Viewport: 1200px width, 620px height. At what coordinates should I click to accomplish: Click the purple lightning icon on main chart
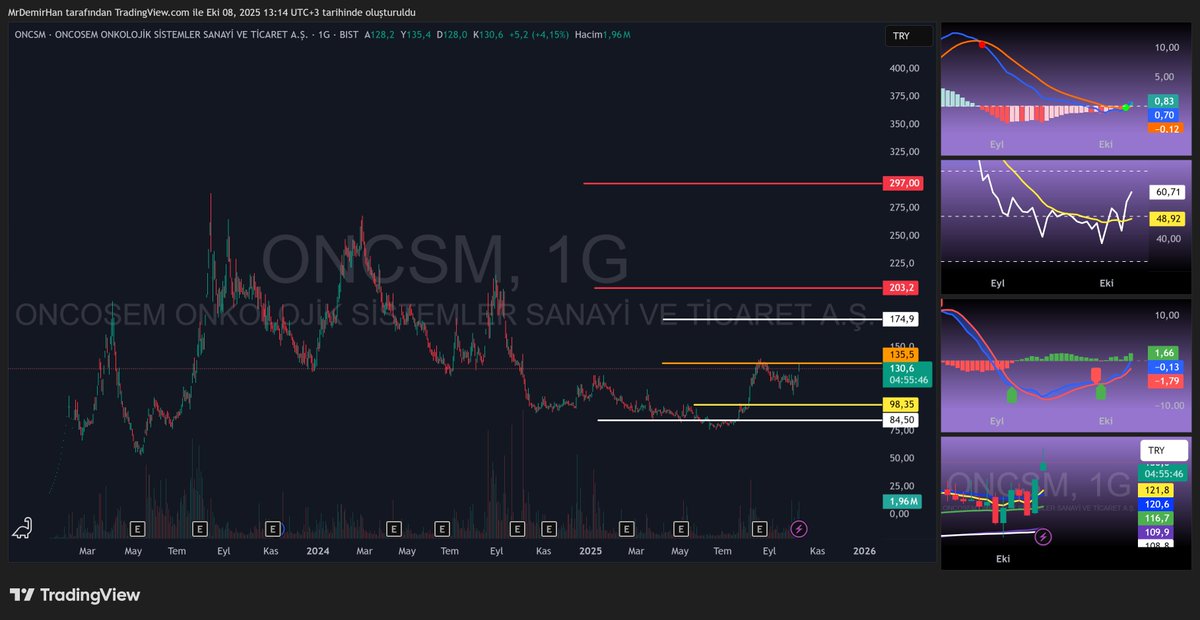coord(798,528)
